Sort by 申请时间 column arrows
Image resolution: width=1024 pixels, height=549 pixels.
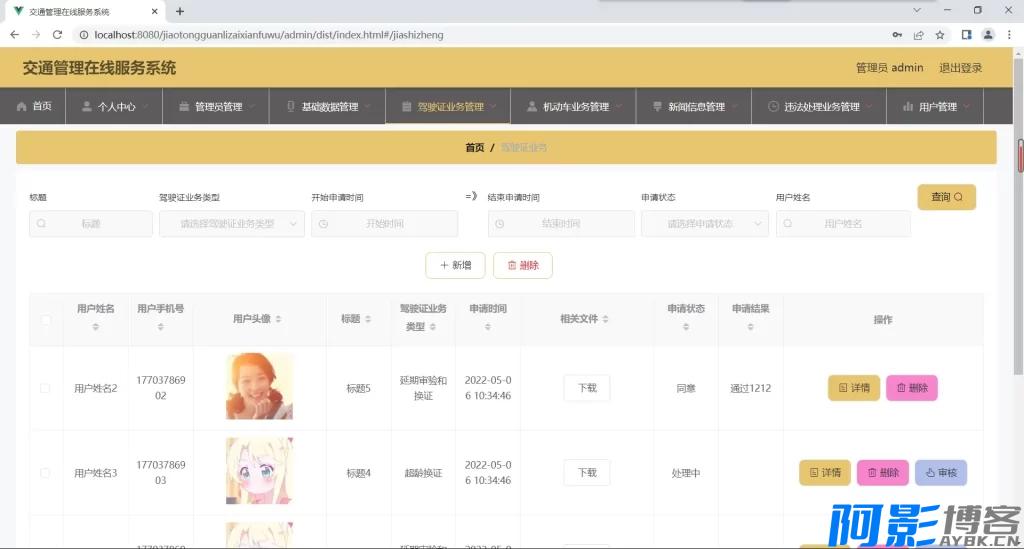(x=488, y=326)
